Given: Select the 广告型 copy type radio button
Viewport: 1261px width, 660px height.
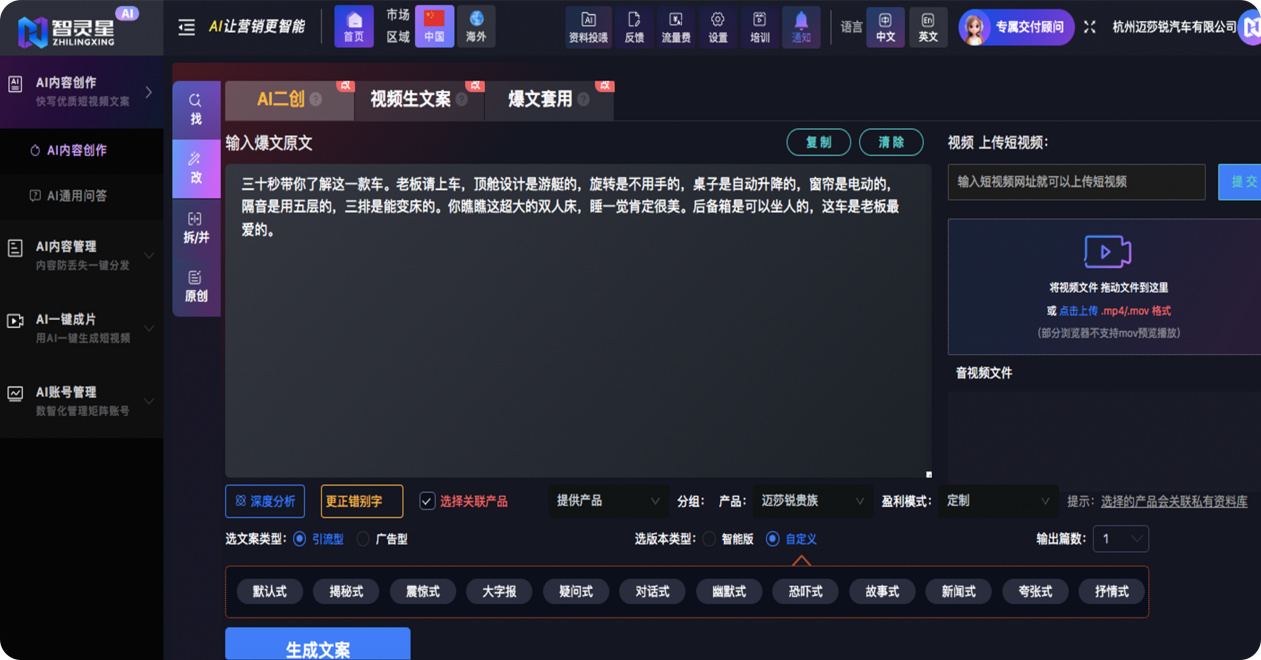Looking at the screenshot, I should point(365,538).
